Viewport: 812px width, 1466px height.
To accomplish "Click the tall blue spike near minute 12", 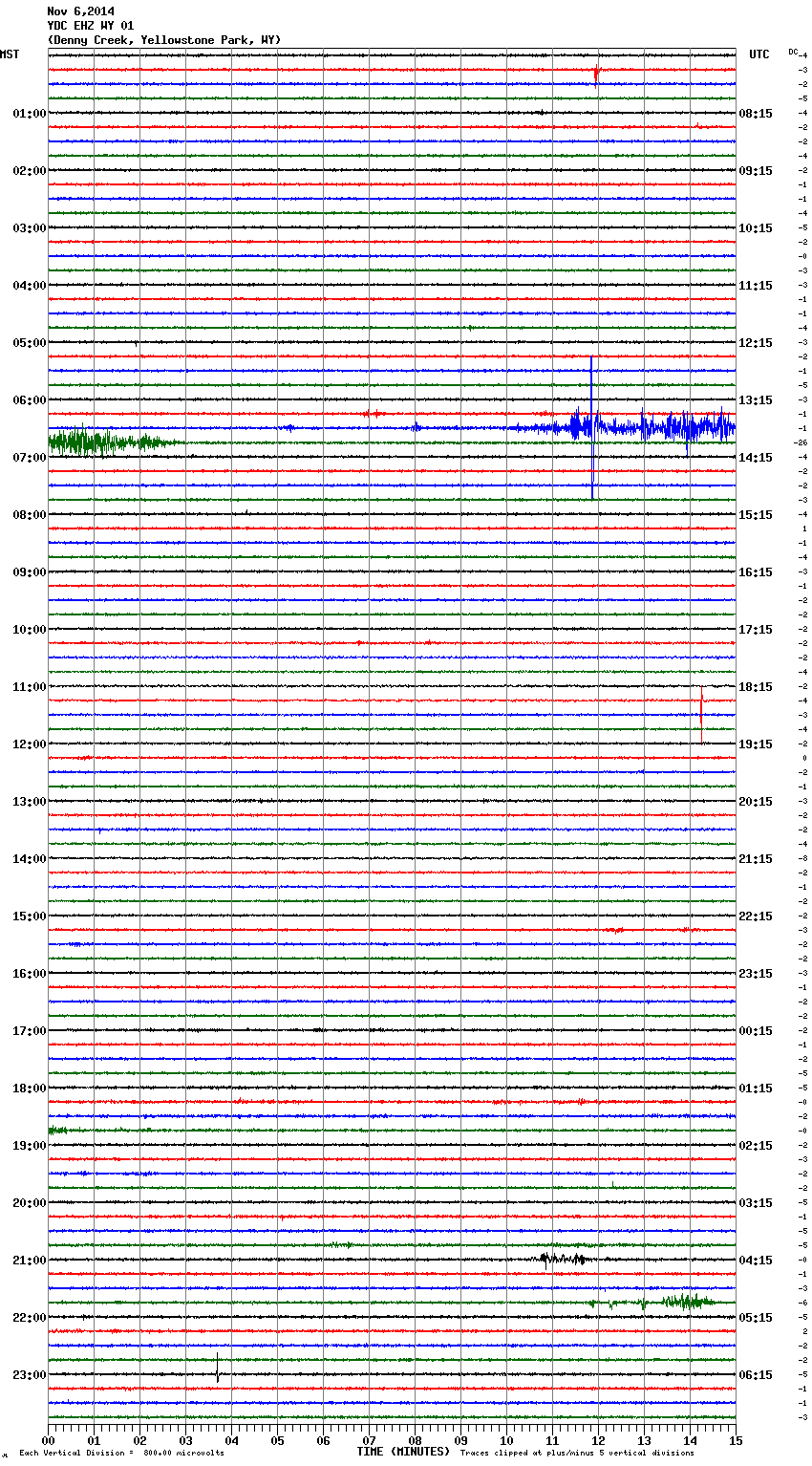I will pos(592,427).
